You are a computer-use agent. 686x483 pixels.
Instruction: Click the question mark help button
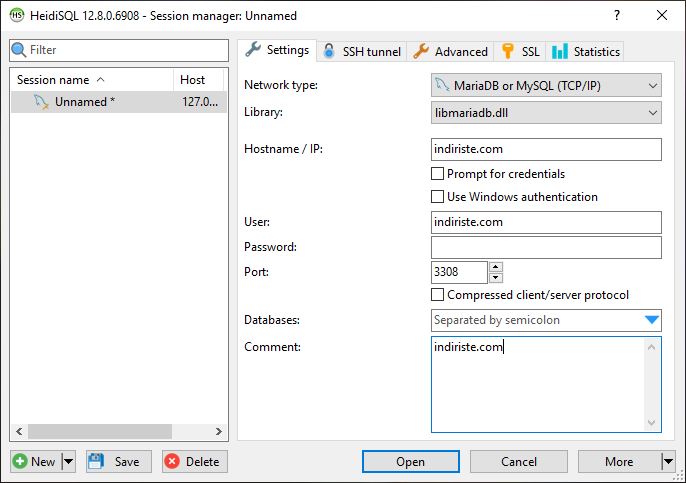[x=617, y=16]
